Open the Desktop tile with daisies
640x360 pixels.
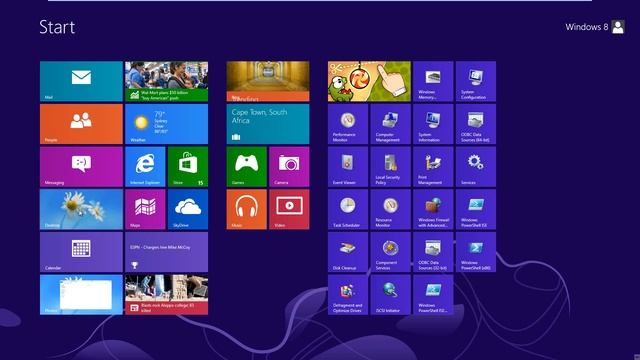[81, 209]
